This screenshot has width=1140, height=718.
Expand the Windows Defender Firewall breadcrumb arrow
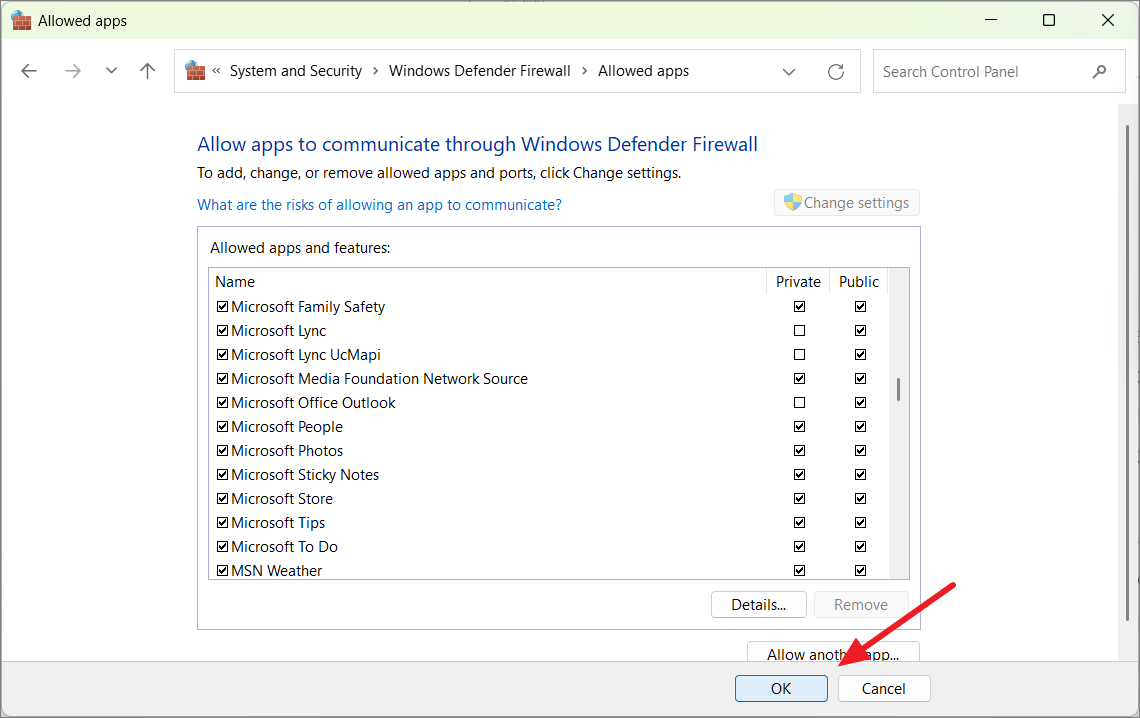click(x=585, y=71)
